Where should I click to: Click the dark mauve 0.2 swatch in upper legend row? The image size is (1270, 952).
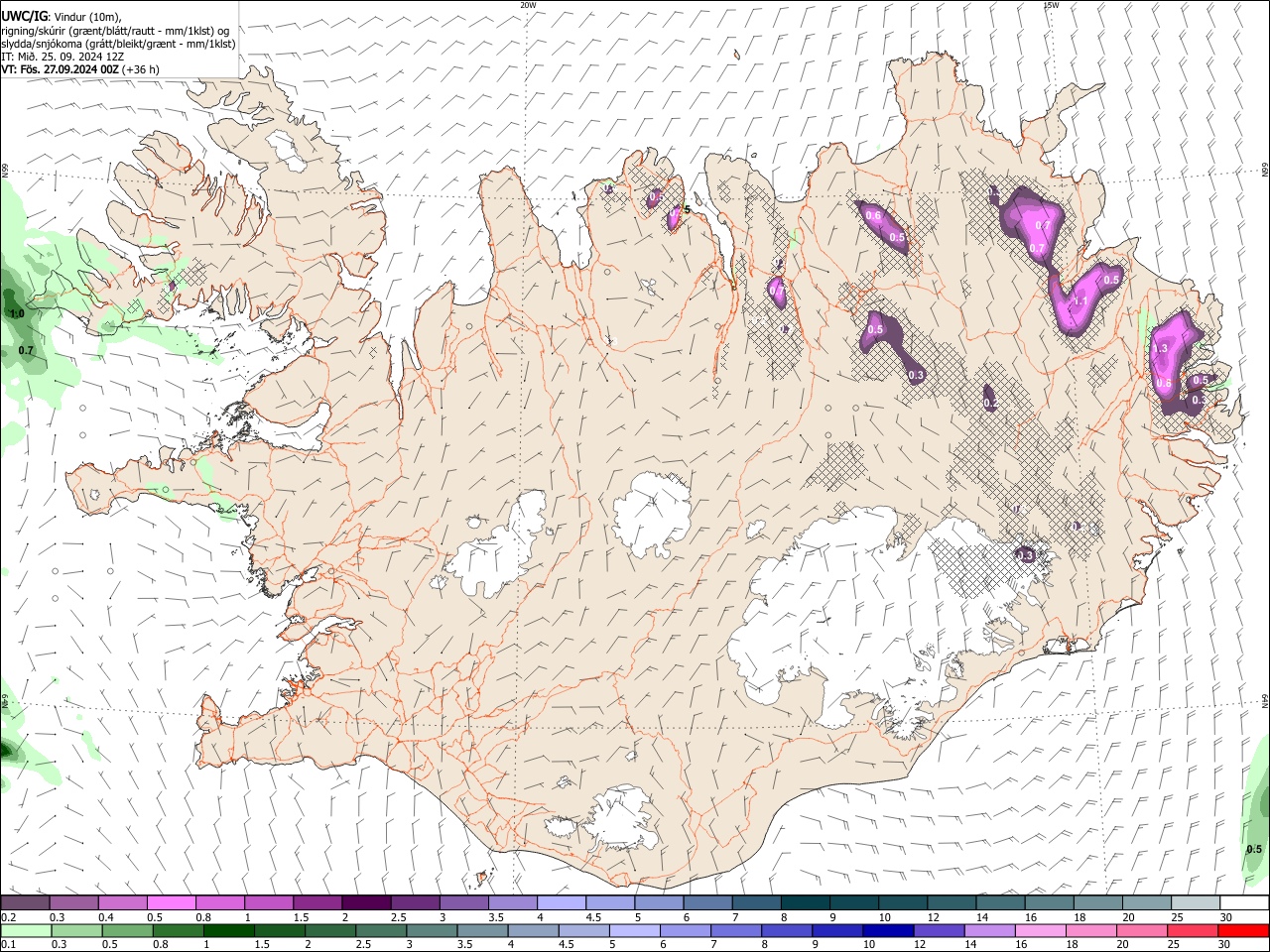point(25,902)
